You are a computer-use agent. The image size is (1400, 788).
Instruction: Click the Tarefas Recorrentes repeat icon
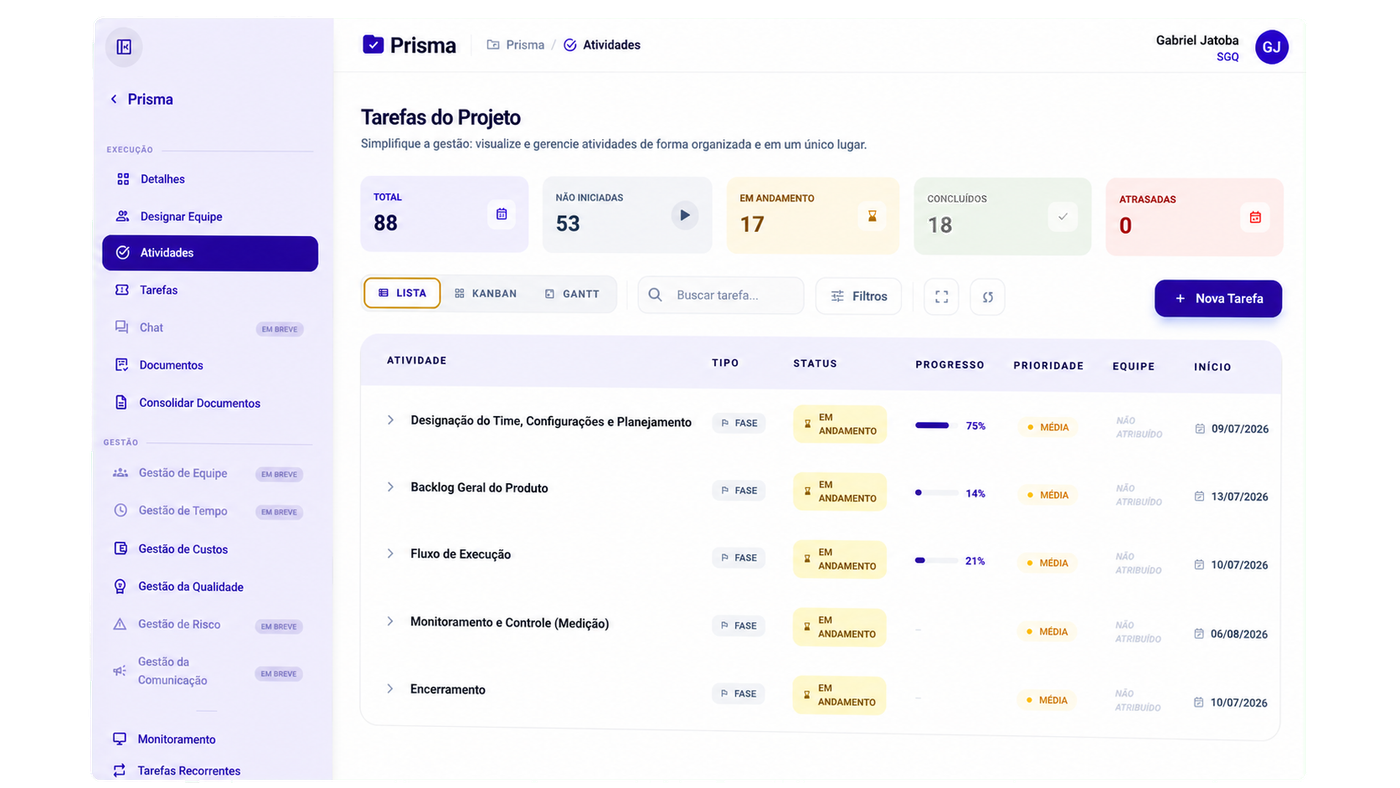pyautogui.click(x=120, y=771)
